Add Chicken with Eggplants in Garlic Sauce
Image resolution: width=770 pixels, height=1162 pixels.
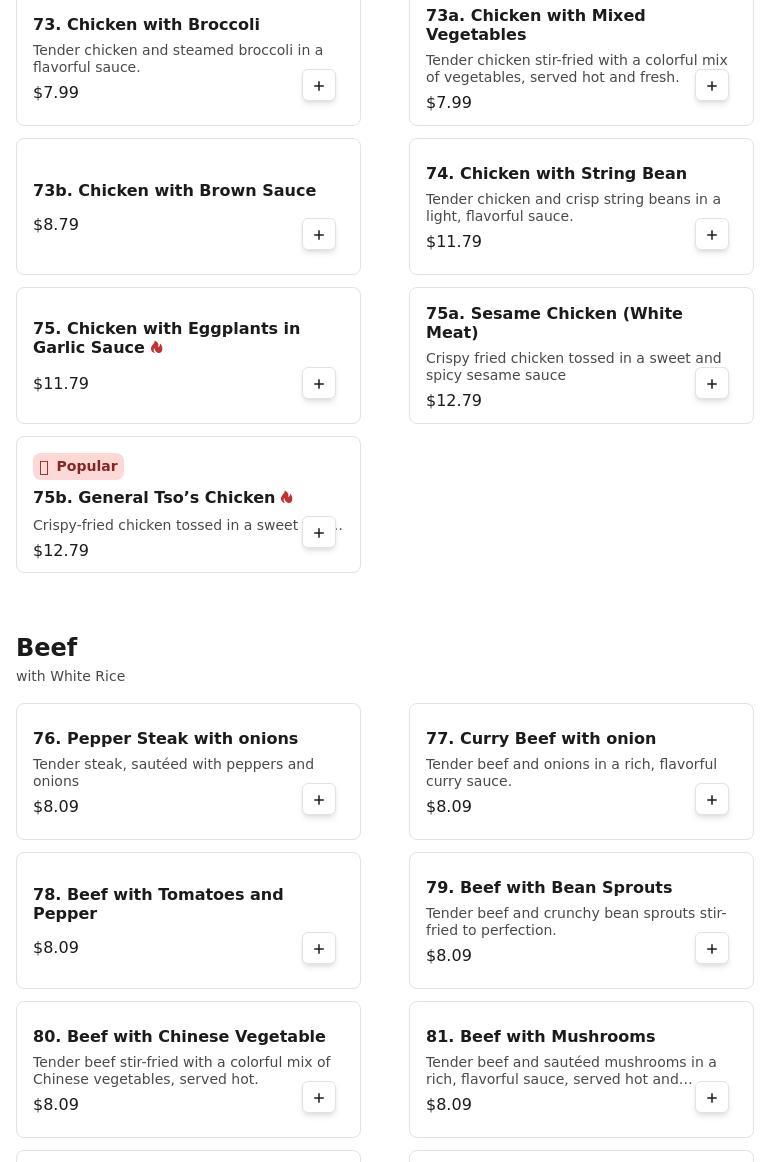[319, 384]
